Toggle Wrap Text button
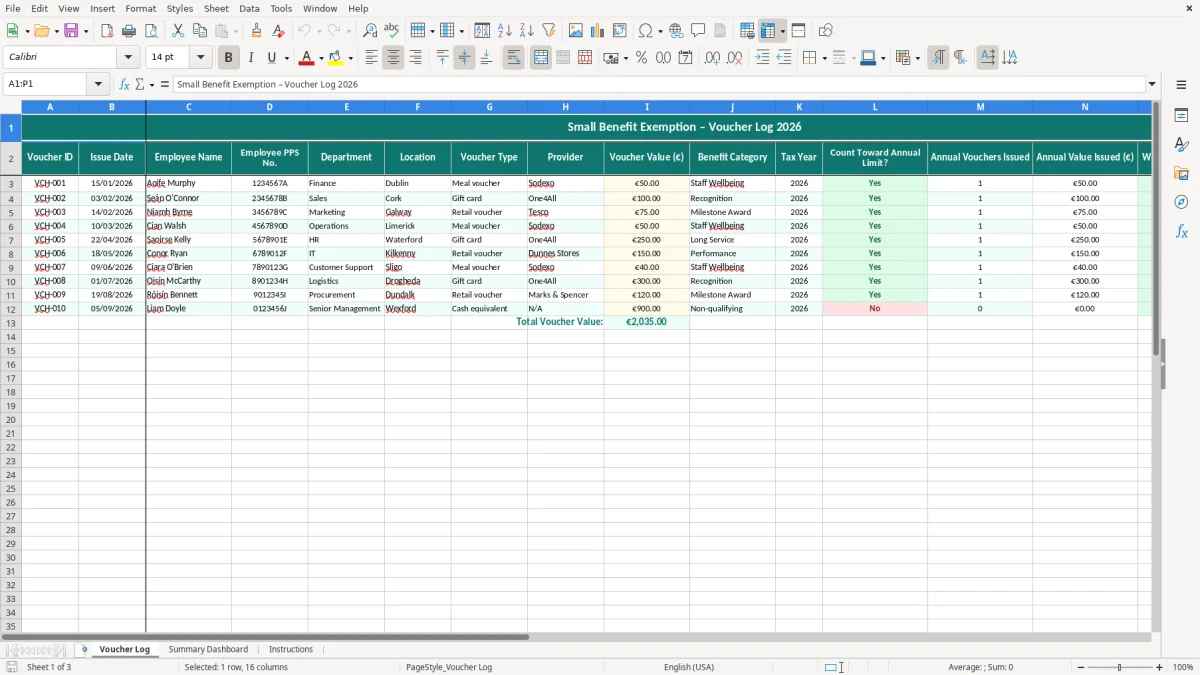 pyautogui.click(x=514, y=58)
